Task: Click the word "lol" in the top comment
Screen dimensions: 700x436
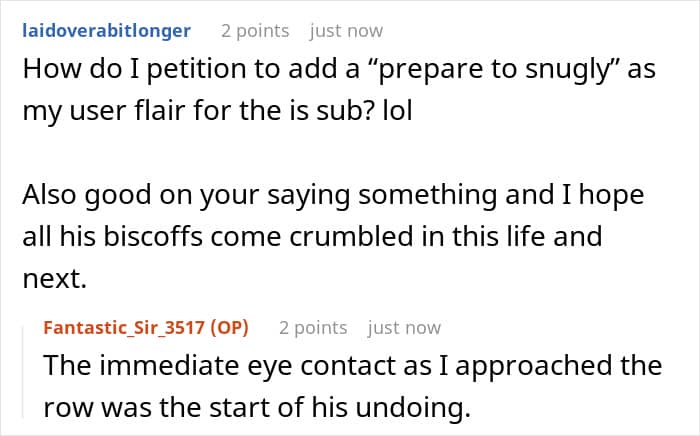Action: (397, 111)
